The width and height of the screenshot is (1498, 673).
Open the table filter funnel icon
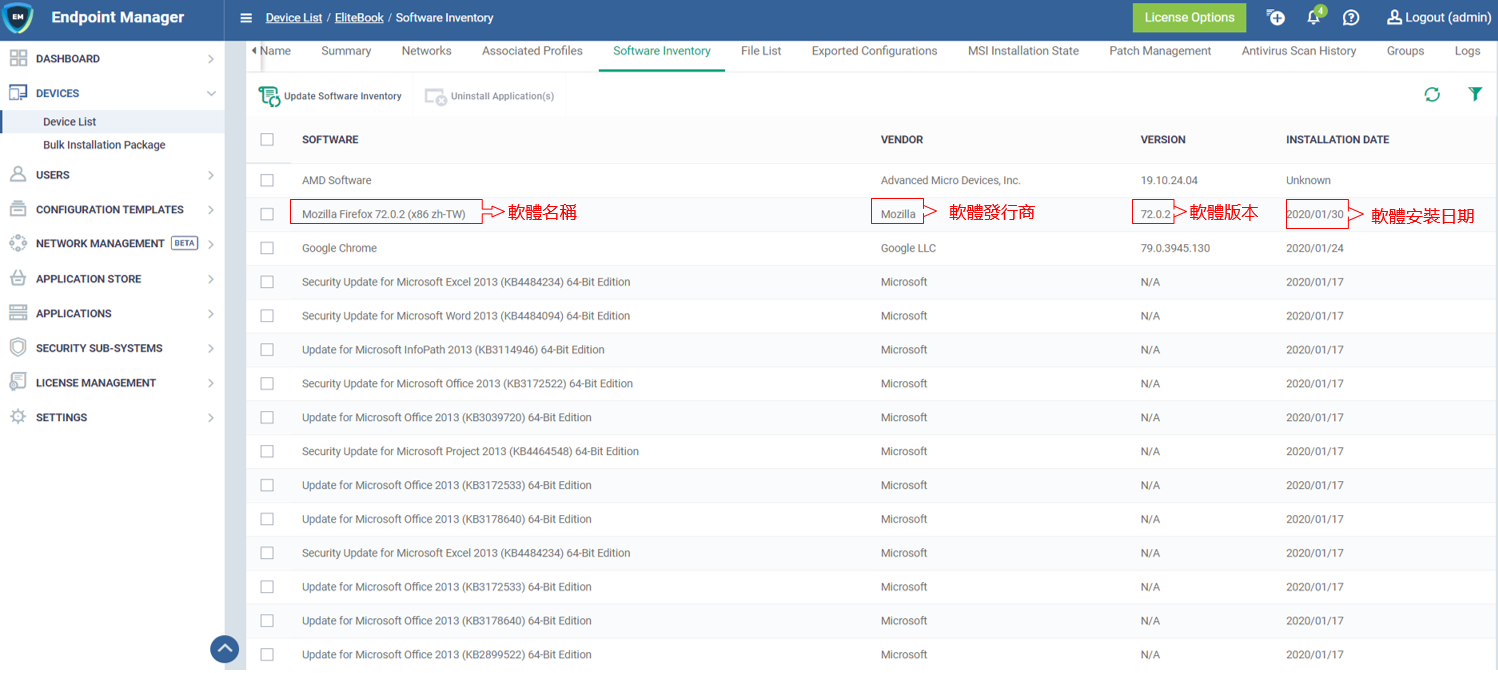tap(1475, 94)
